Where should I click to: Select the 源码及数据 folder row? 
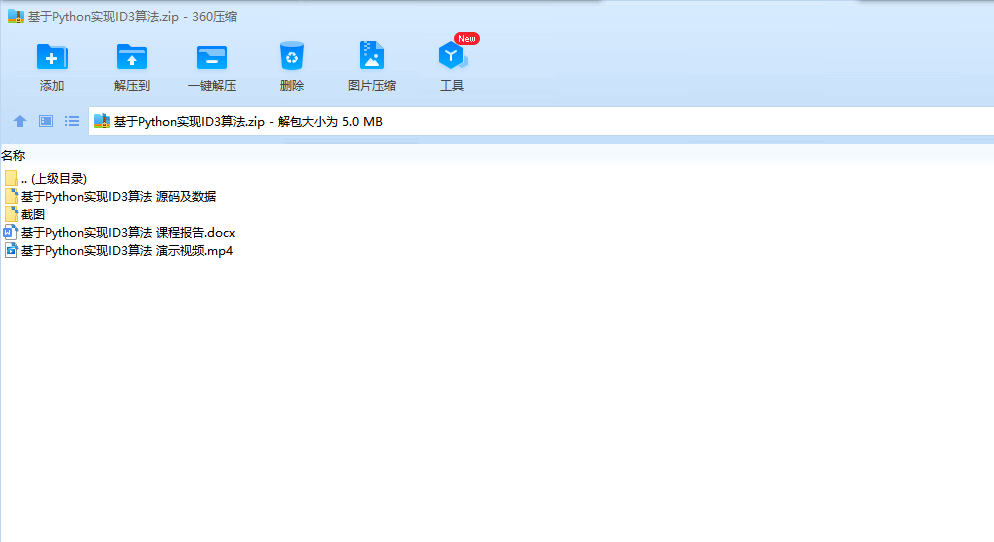pos(110,197)
